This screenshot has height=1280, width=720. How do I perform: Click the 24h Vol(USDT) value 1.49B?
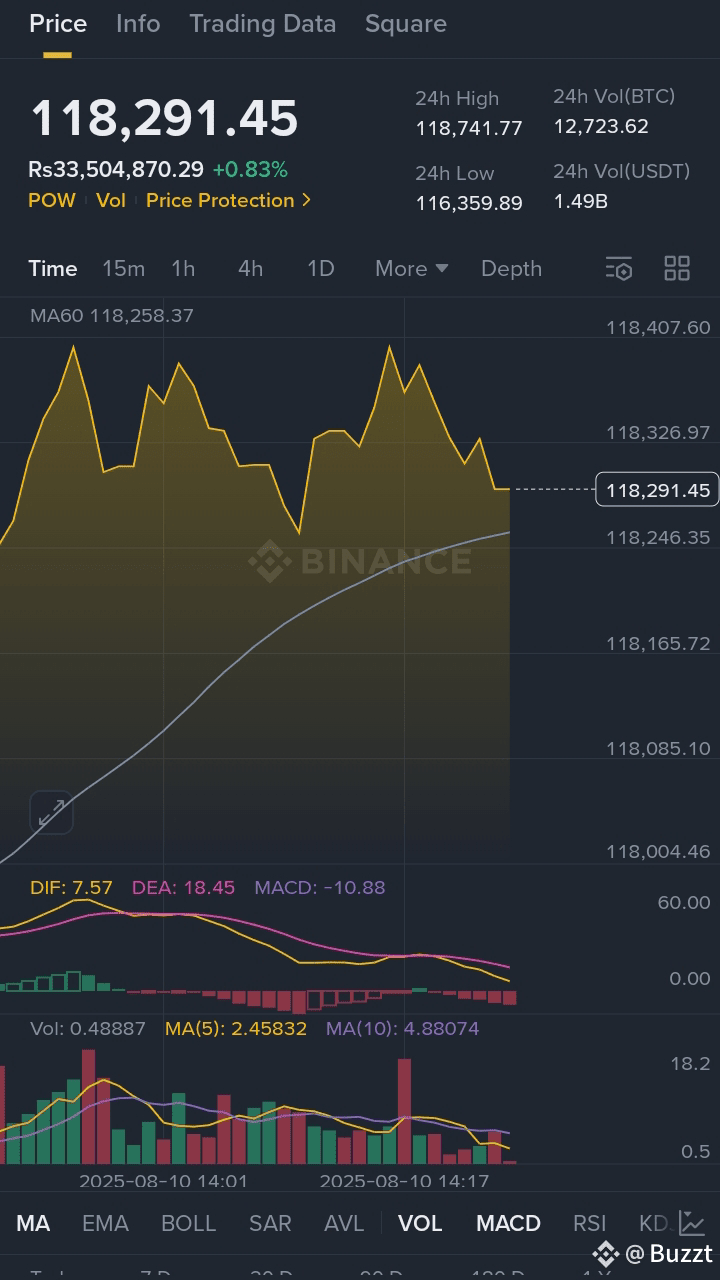pos(581,201)
